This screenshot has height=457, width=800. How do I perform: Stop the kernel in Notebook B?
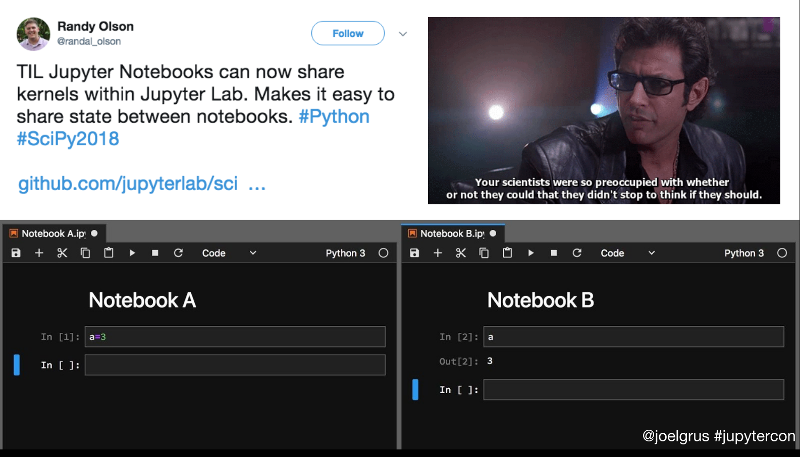coord(554,253)
